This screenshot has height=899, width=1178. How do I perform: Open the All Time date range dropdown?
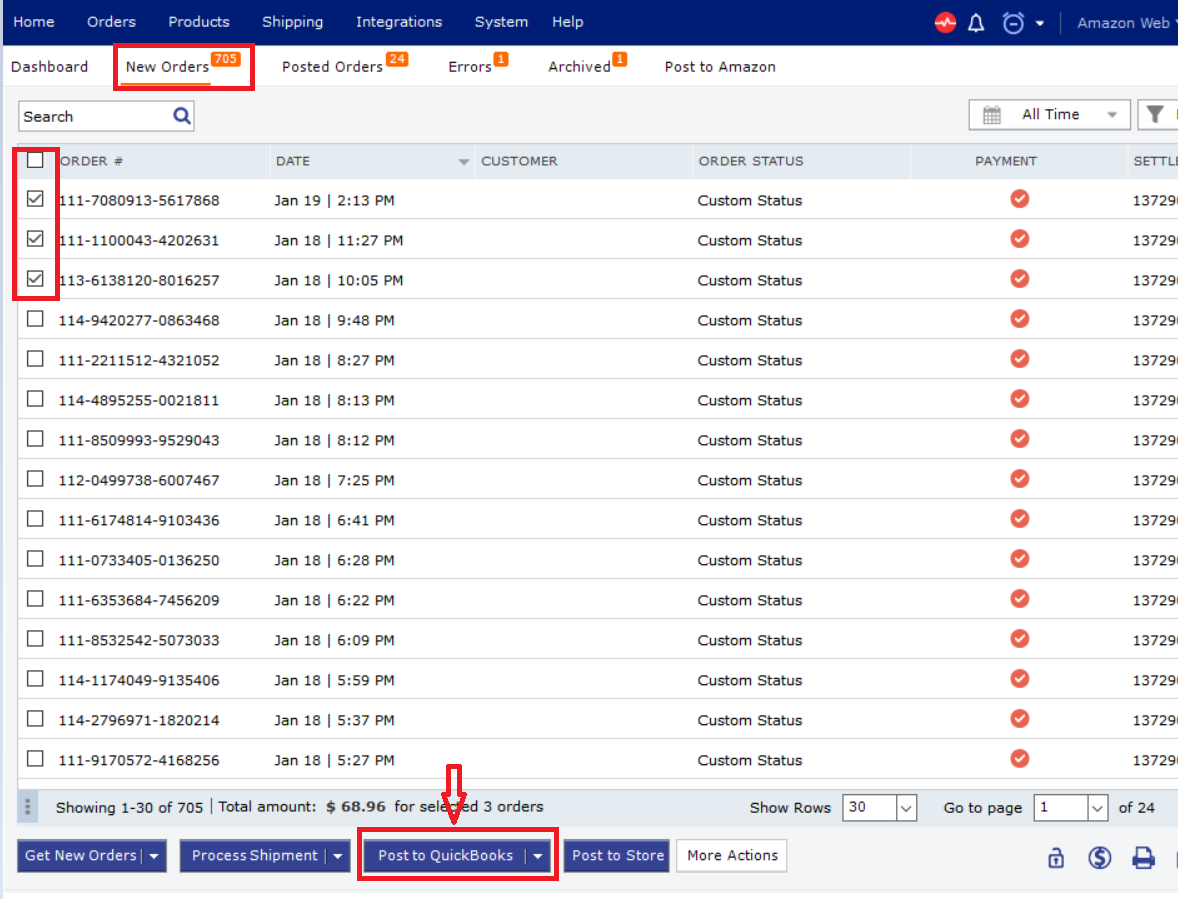1050,115
